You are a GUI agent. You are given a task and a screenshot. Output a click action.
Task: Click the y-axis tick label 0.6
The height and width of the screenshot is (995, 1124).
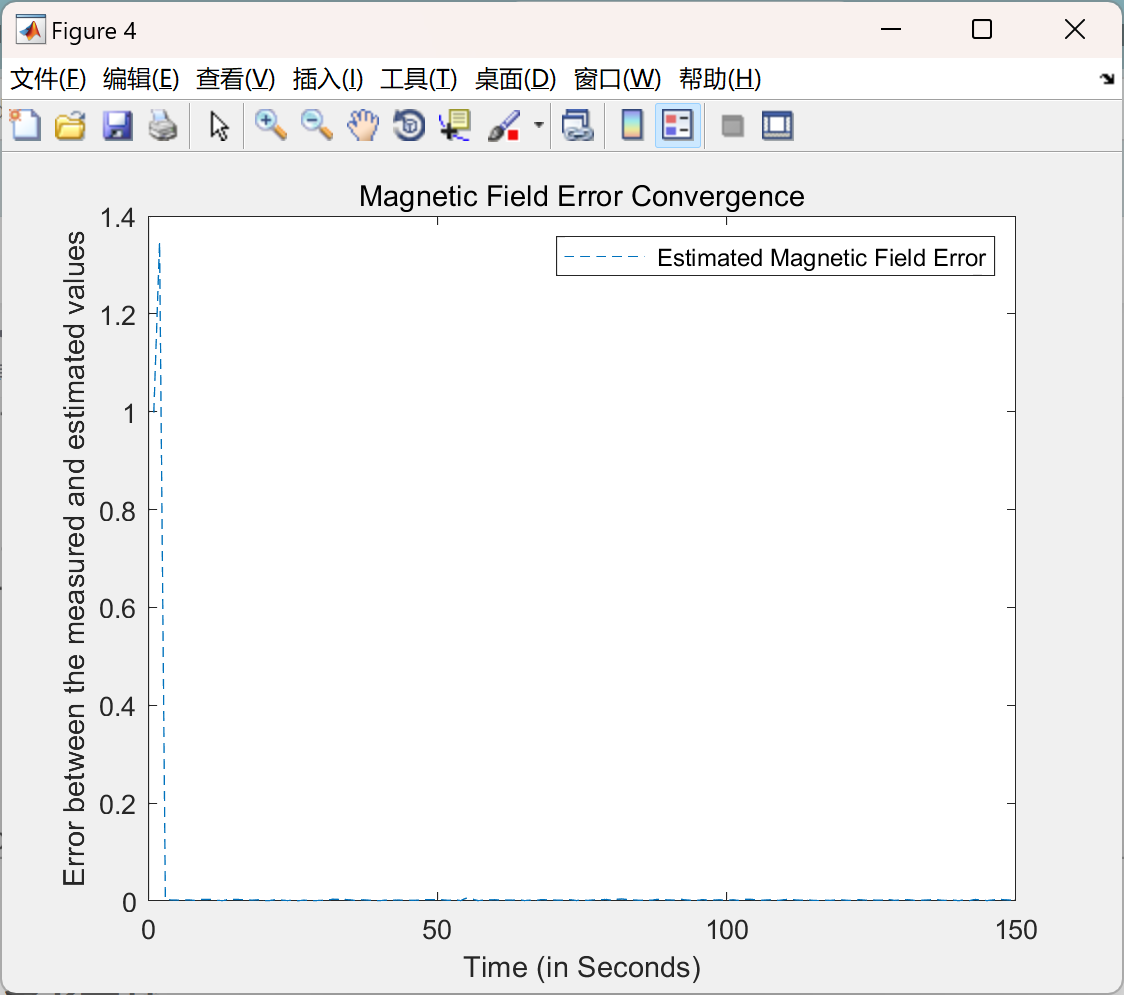[118, 609]
